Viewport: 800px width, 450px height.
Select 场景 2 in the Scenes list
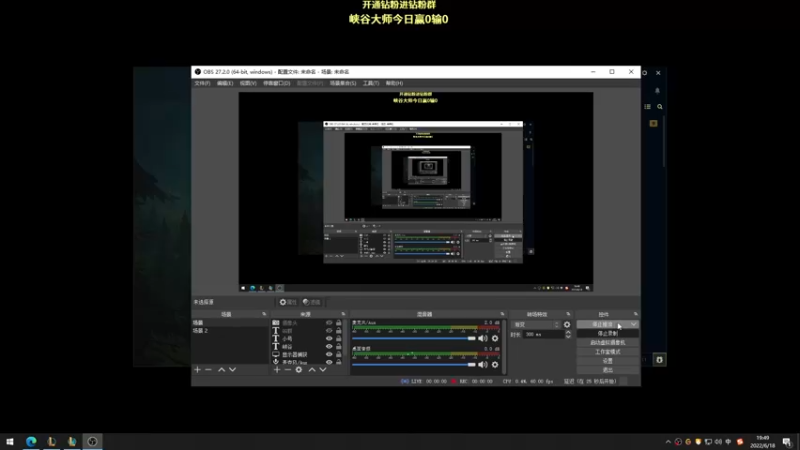230,331
